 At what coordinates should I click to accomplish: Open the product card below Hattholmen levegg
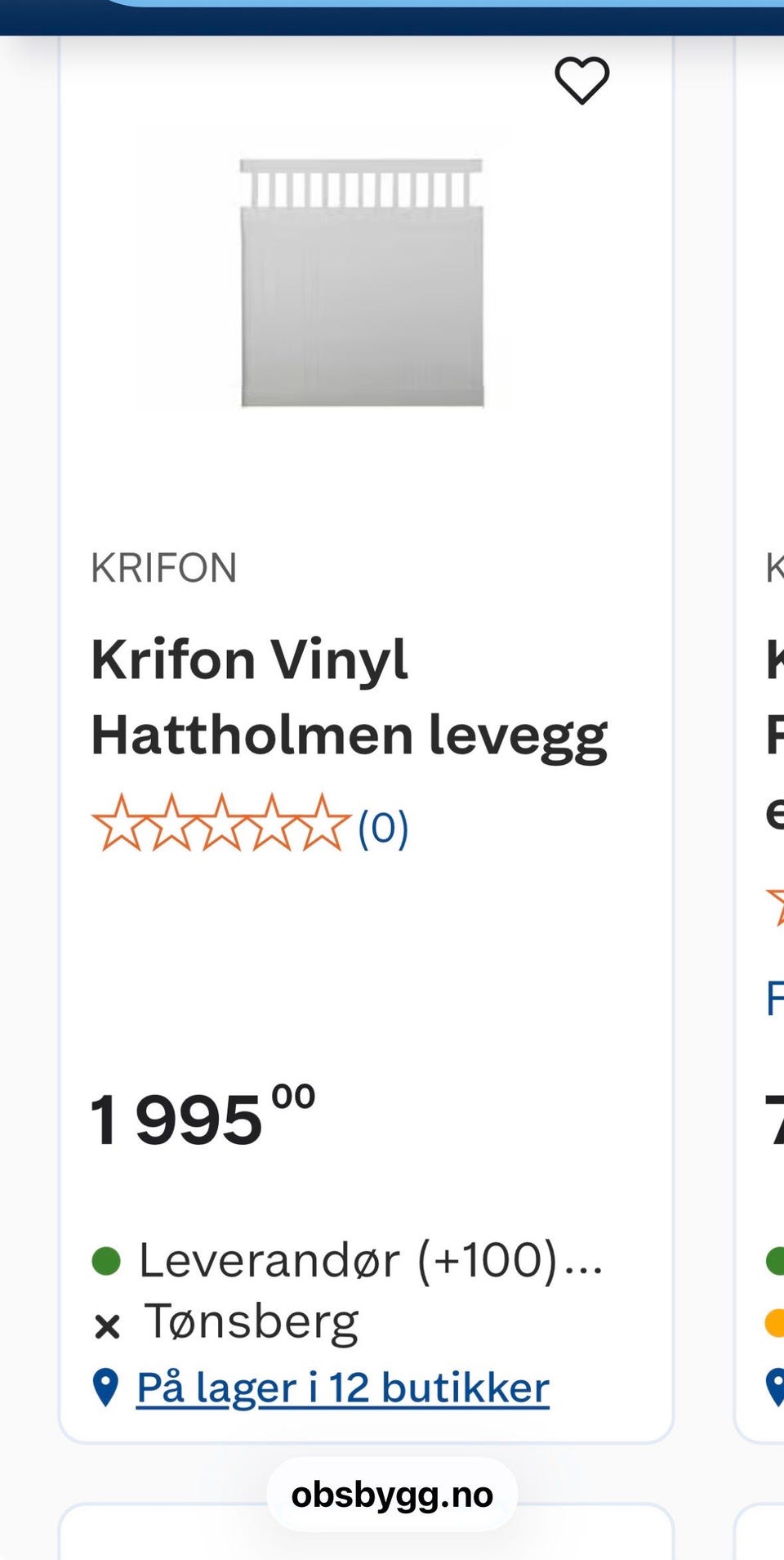[x=366, y=1531]
